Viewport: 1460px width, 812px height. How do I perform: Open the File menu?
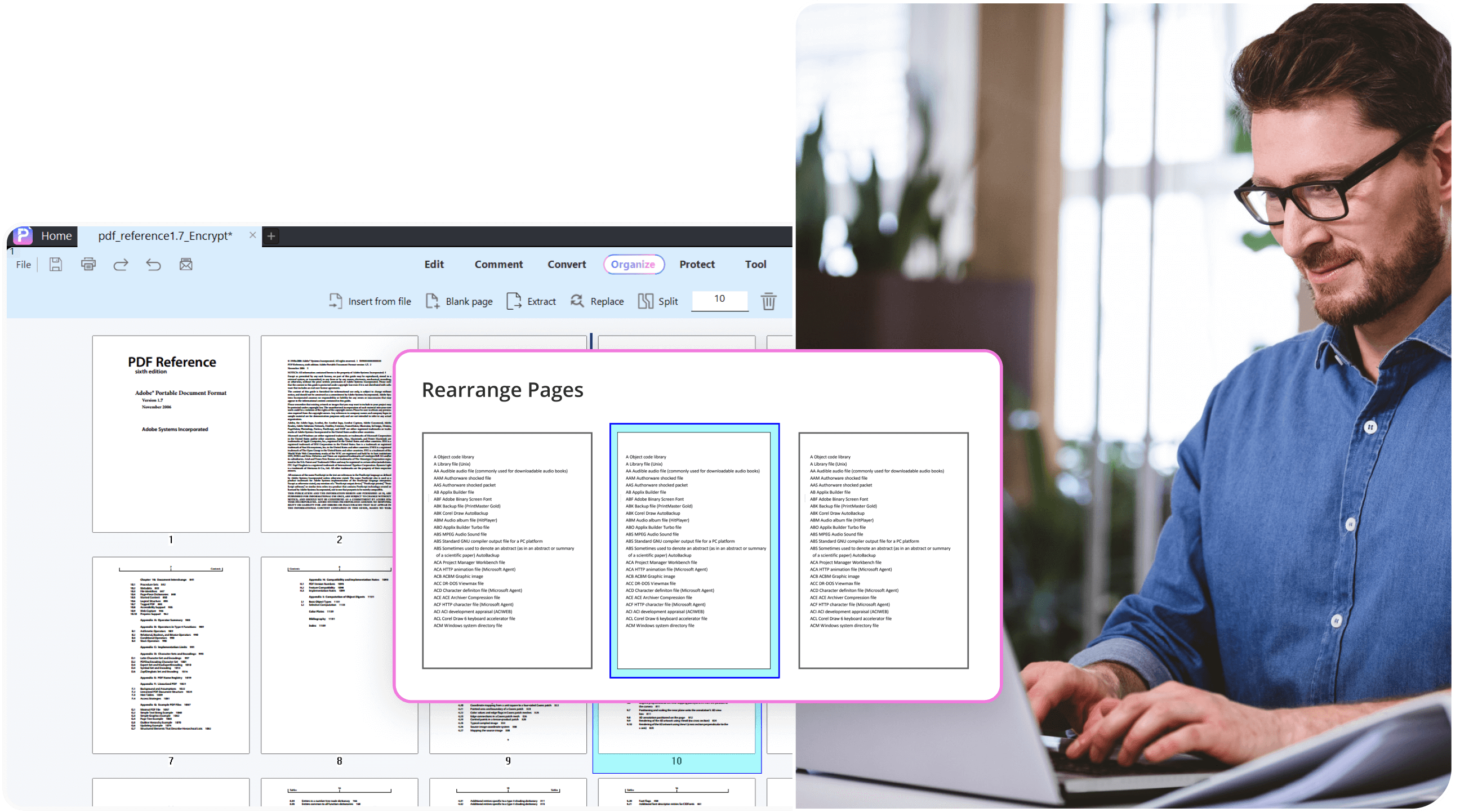coord(23,265)
